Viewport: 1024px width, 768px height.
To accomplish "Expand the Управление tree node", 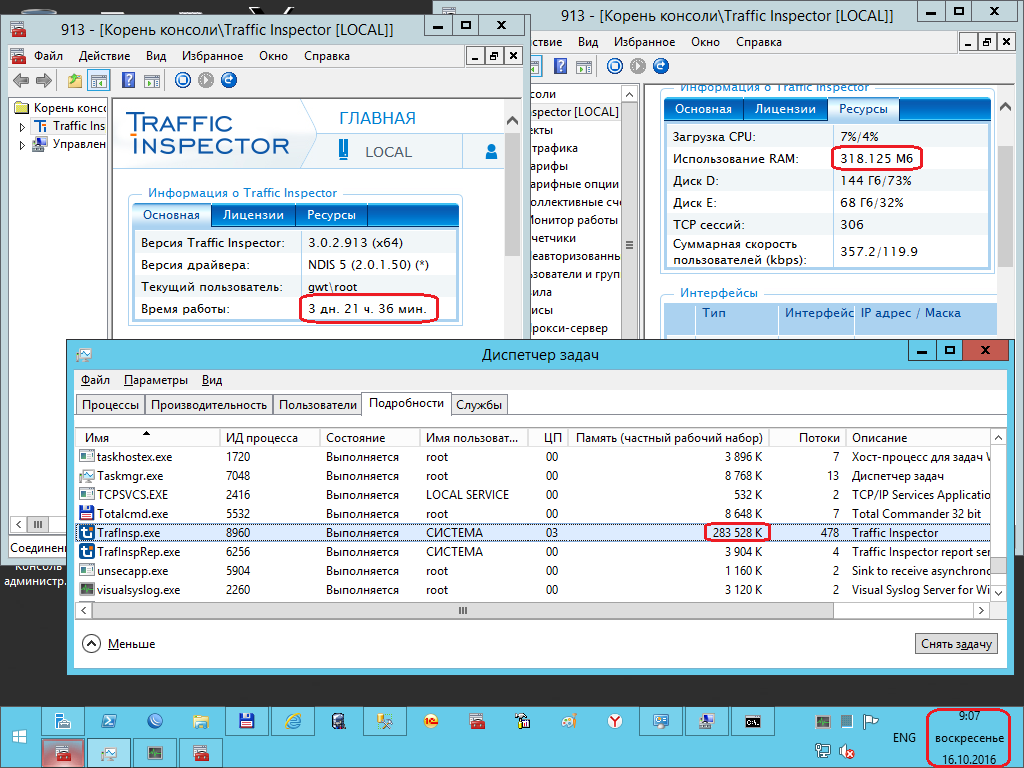I will 22,144.
